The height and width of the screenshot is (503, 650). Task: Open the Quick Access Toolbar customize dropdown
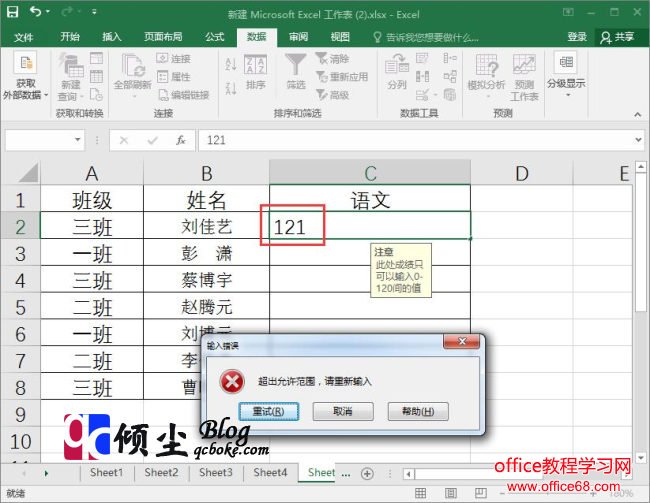(x=95, y=12)
